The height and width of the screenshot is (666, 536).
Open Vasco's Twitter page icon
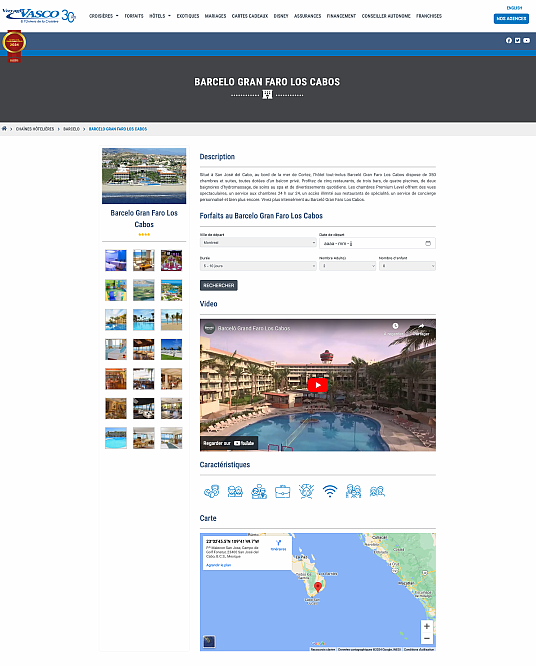(518, 40)
